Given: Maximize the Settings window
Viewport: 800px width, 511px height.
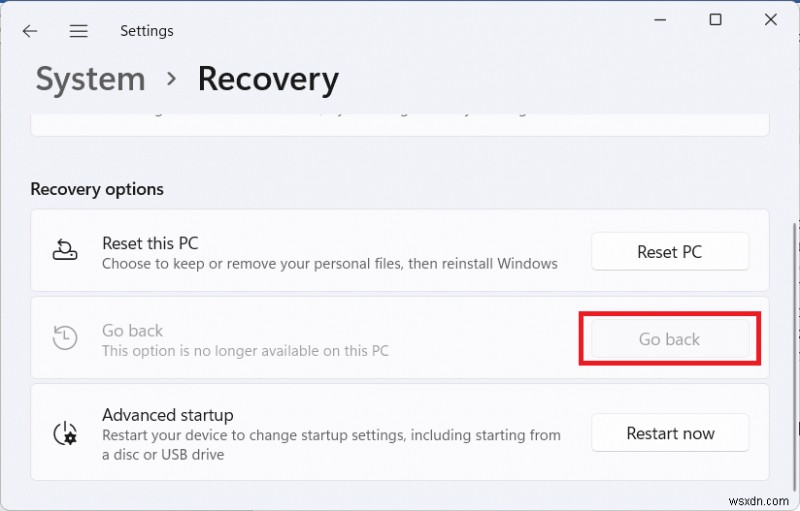Looking at the screenshot, I should coord(716,20).
